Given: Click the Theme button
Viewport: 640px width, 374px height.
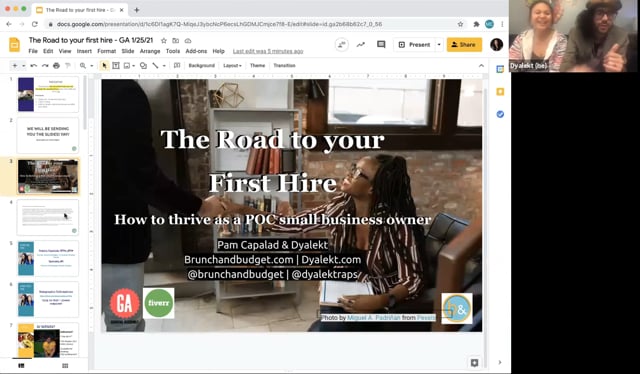Looking at the screenshot, I should 257,65.
